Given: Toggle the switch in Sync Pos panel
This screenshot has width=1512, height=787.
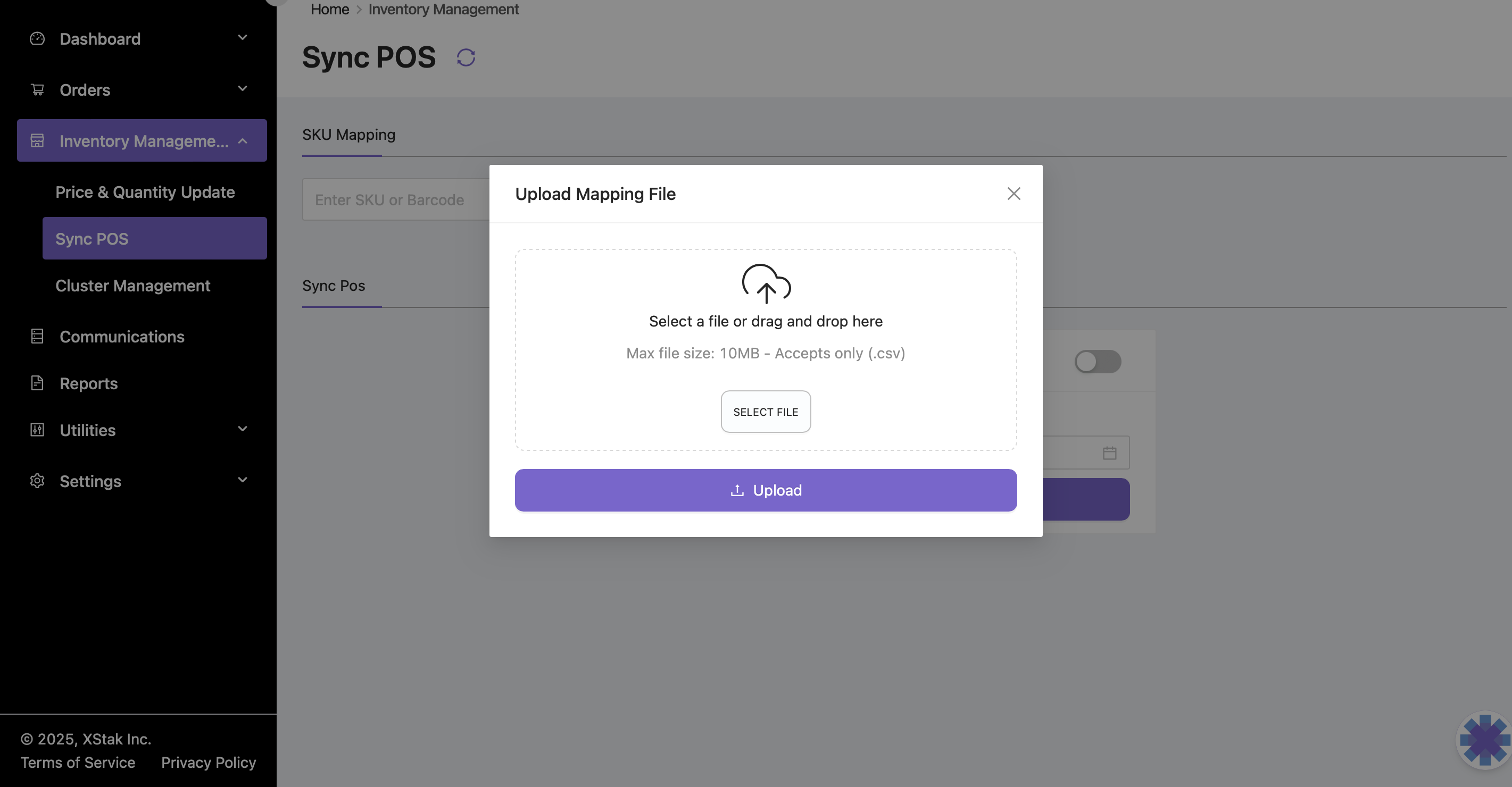Looking at the screenshot, I should tap(1098, 362).
